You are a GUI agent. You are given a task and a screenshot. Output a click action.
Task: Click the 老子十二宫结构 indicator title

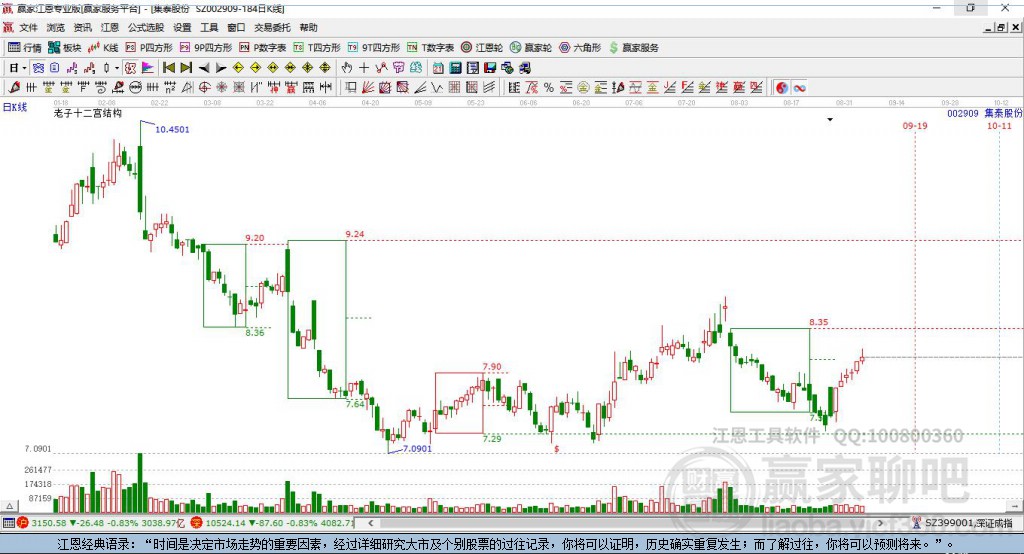pyautogui.click(x=88, y=114)
